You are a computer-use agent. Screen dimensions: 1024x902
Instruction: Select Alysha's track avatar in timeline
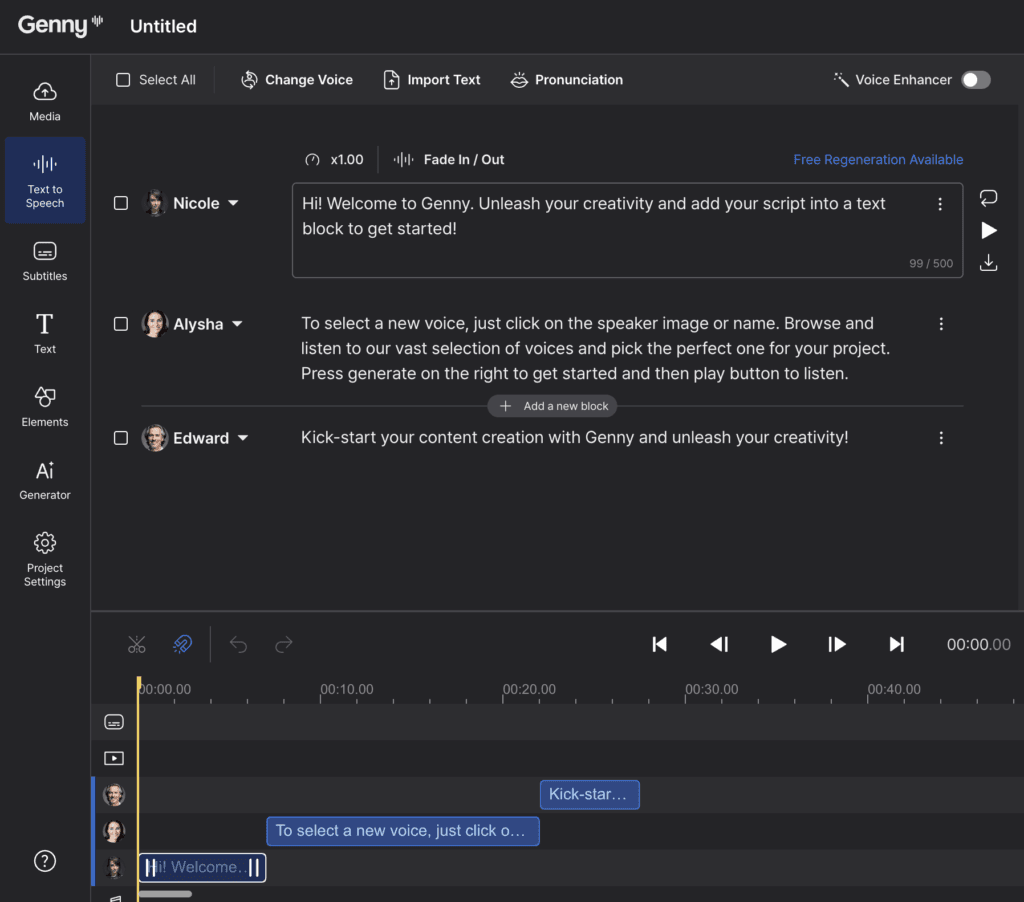click(114, 831)
